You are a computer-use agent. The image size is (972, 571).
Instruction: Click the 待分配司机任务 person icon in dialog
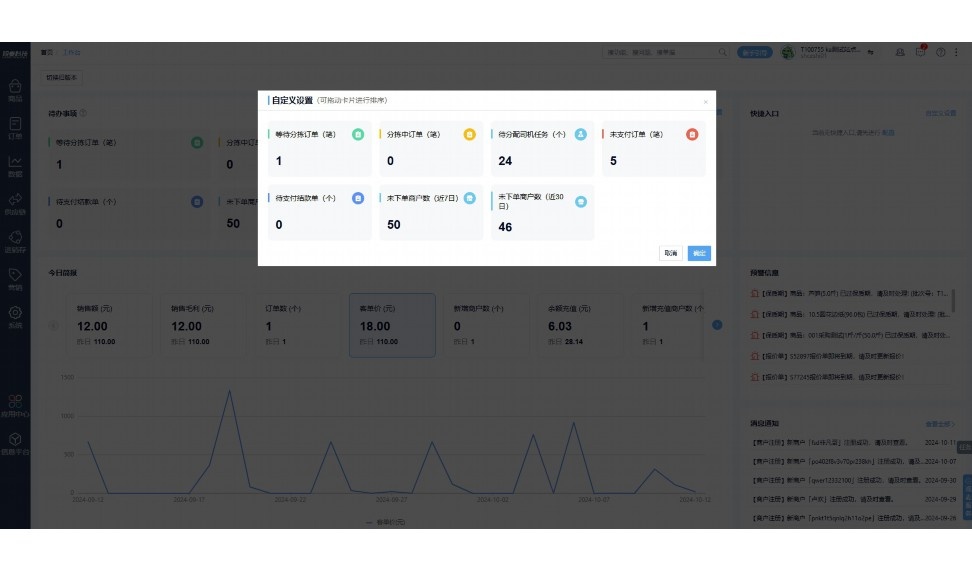(580, 135)
